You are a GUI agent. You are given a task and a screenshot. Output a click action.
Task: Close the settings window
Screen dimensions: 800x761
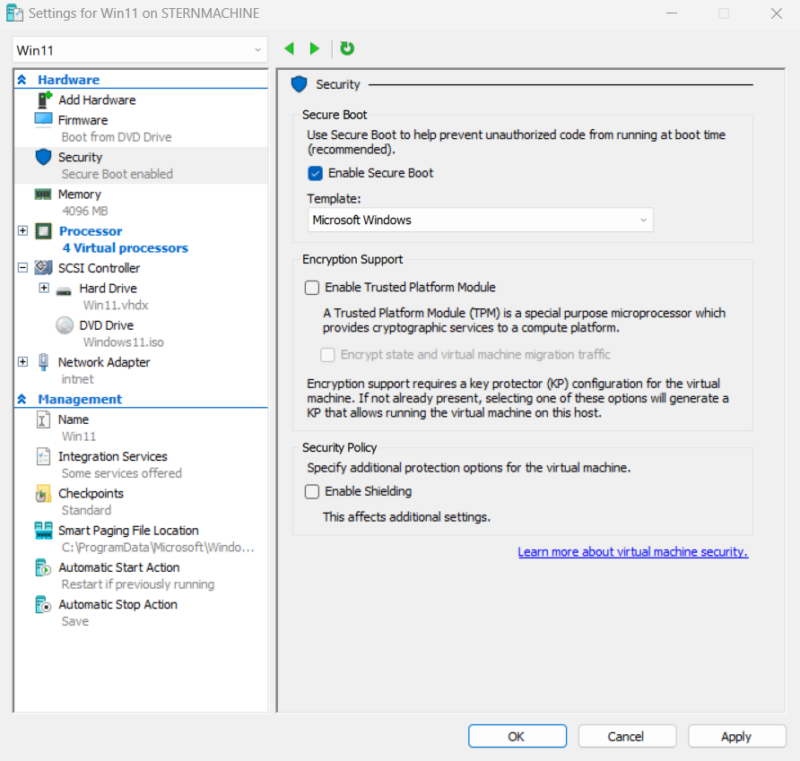777,13
